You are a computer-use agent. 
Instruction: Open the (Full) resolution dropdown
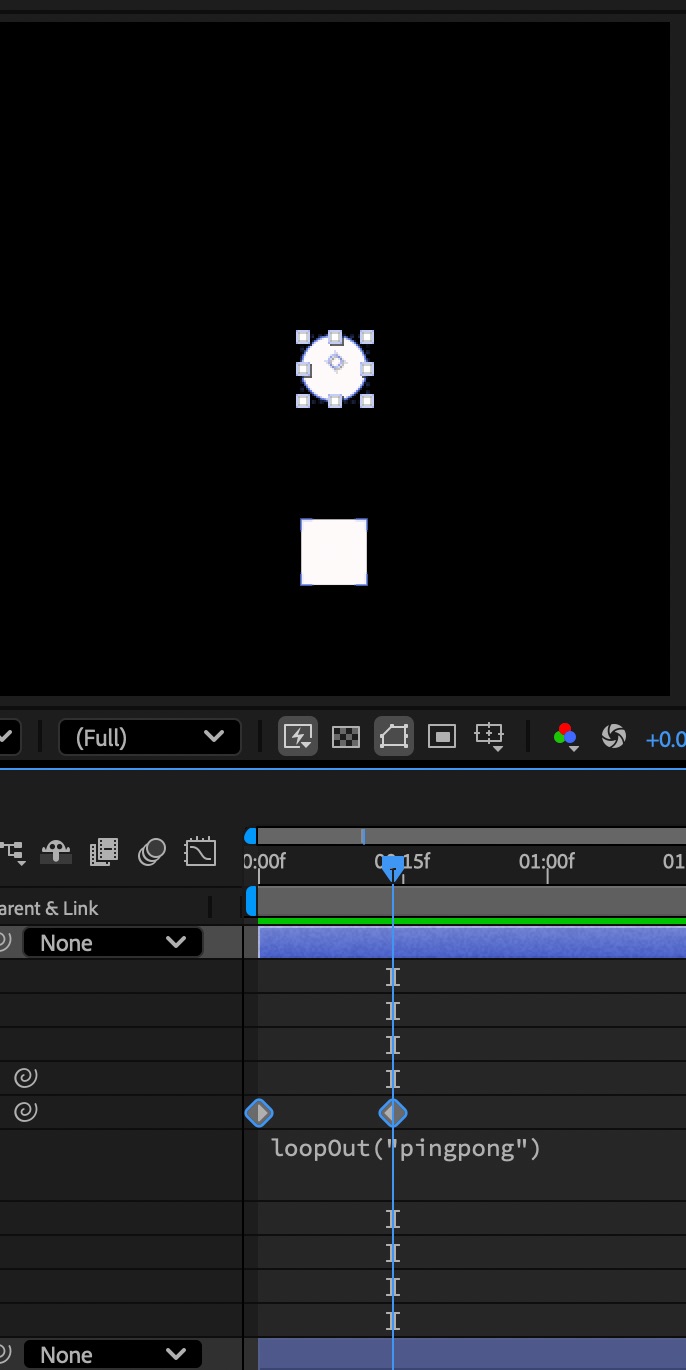[150, 738]
